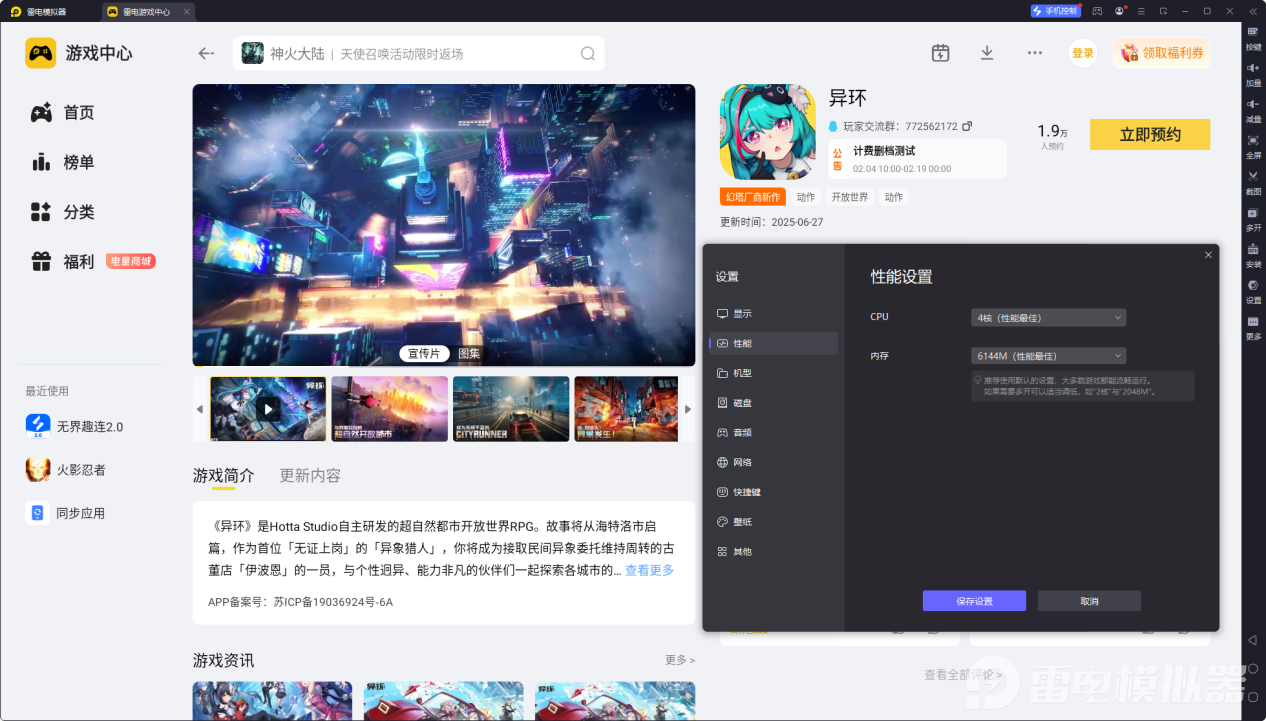Click the 手机控制 phone control button
Image resolution: width=1266 pixels, height=721 pixels.
[x=1055, y=11]
